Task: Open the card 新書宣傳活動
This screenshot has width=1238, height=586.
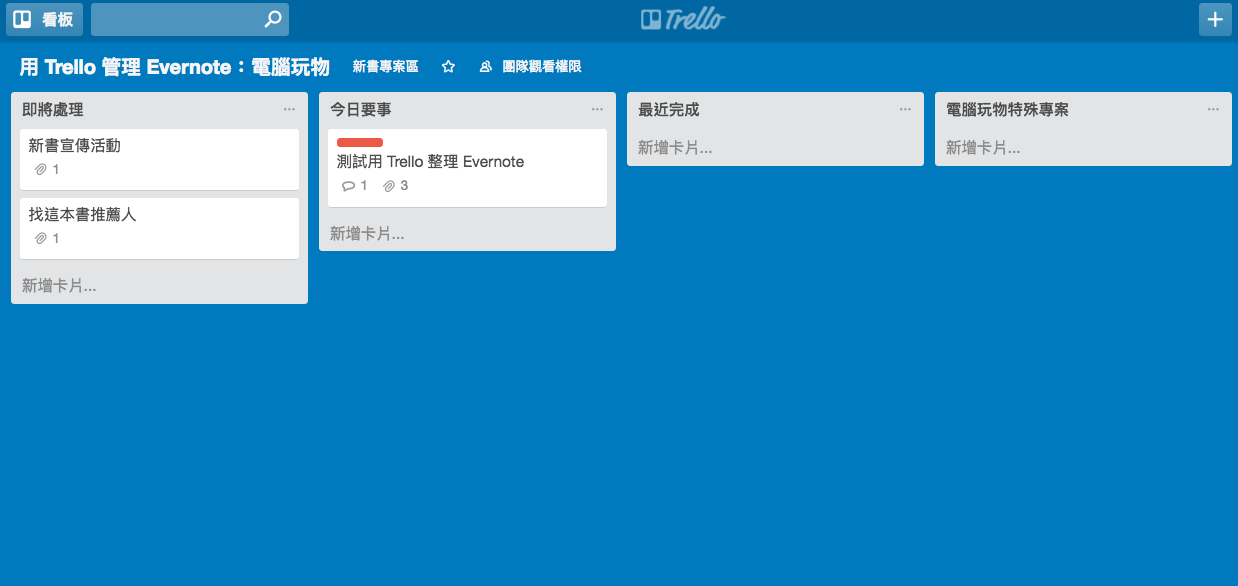Action: click(x=159, y=159)
